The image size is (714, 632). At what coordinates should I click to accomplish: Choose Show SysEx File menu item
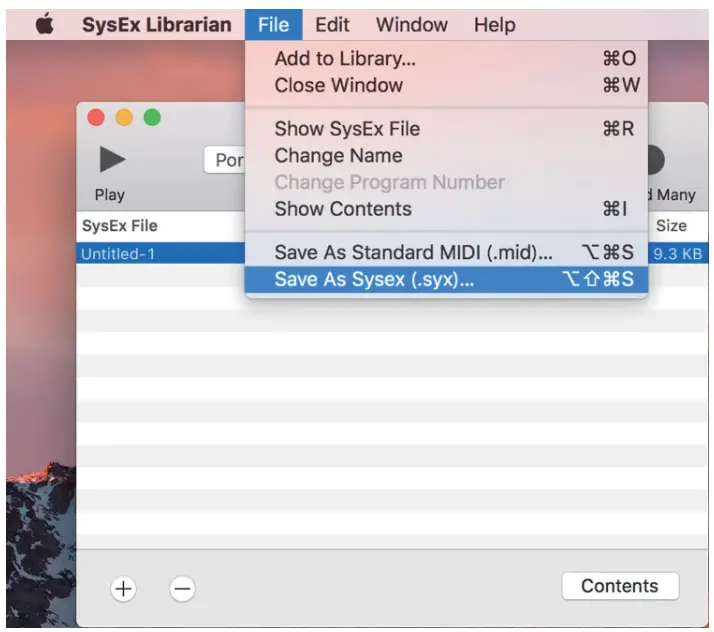pos(446,129)
